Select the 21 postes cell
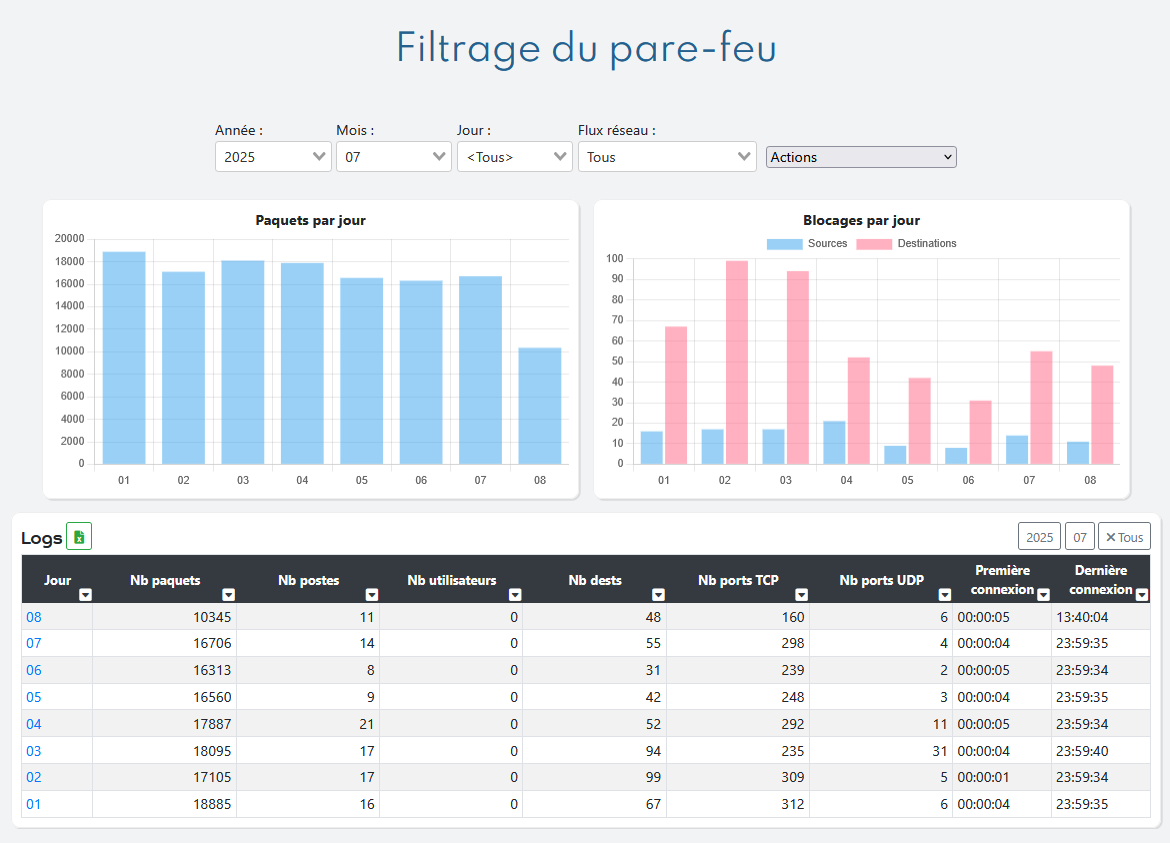The width and height of the screenshot is (1170, 843). click(x=307, y=724)
